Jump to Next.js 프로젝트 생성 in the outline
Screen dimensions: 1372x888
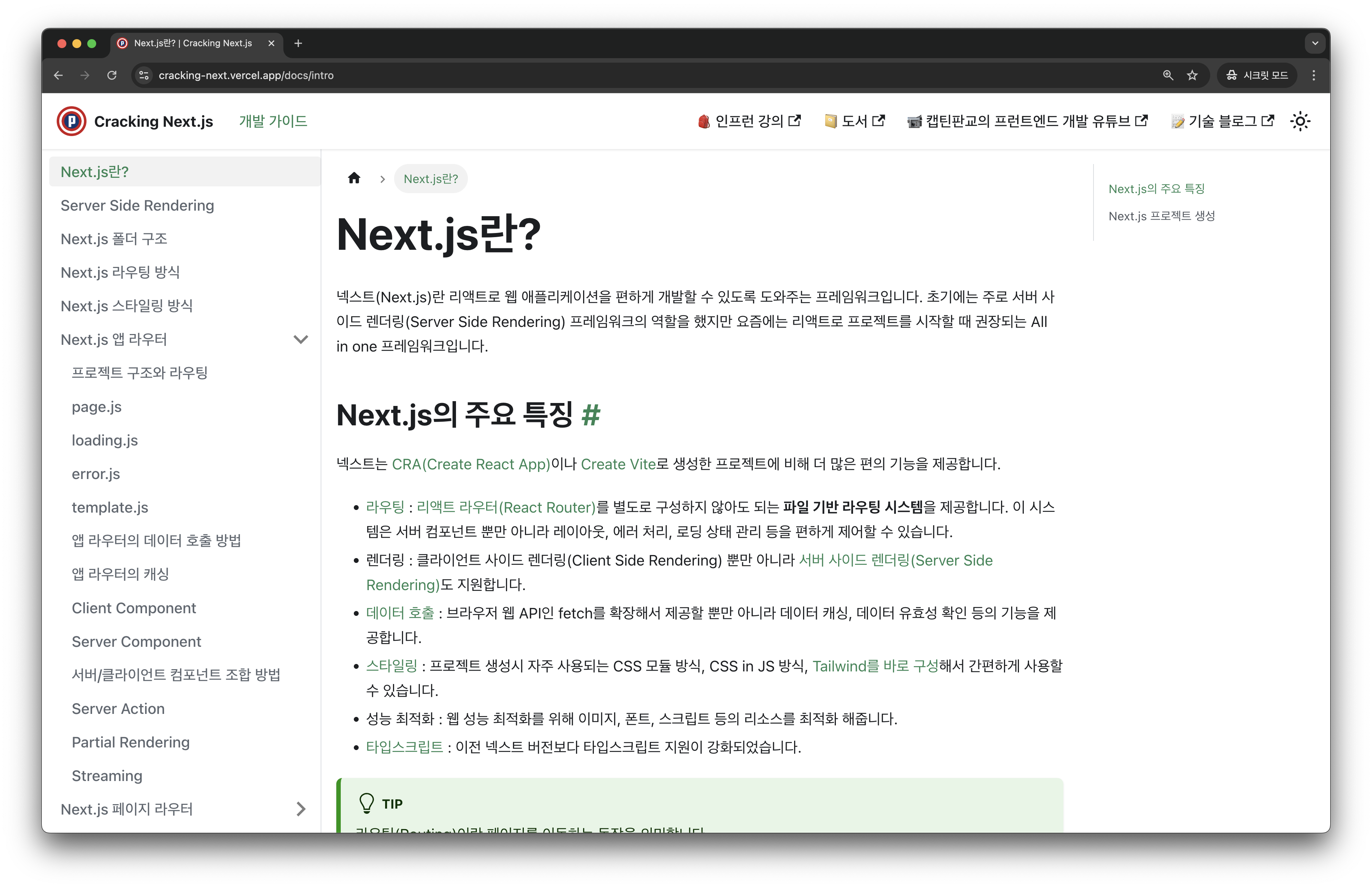tap(1162, 215)
